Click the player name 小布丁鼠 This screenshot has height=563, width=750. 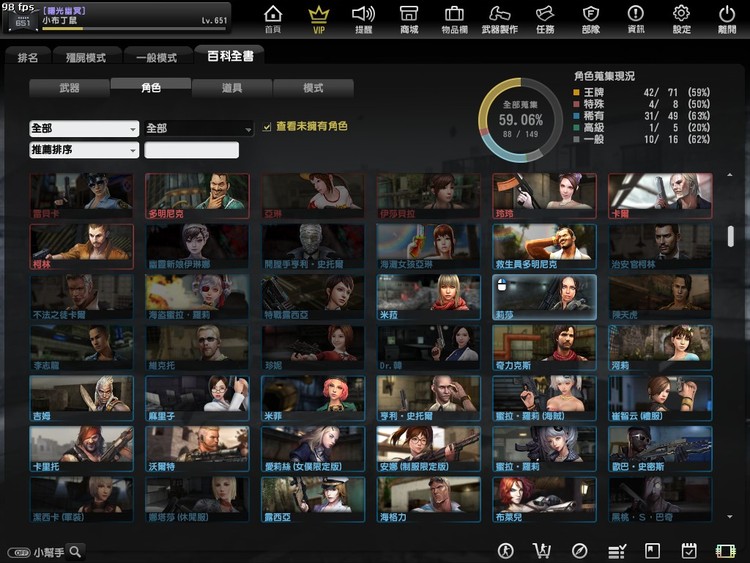tap(59, 21)
